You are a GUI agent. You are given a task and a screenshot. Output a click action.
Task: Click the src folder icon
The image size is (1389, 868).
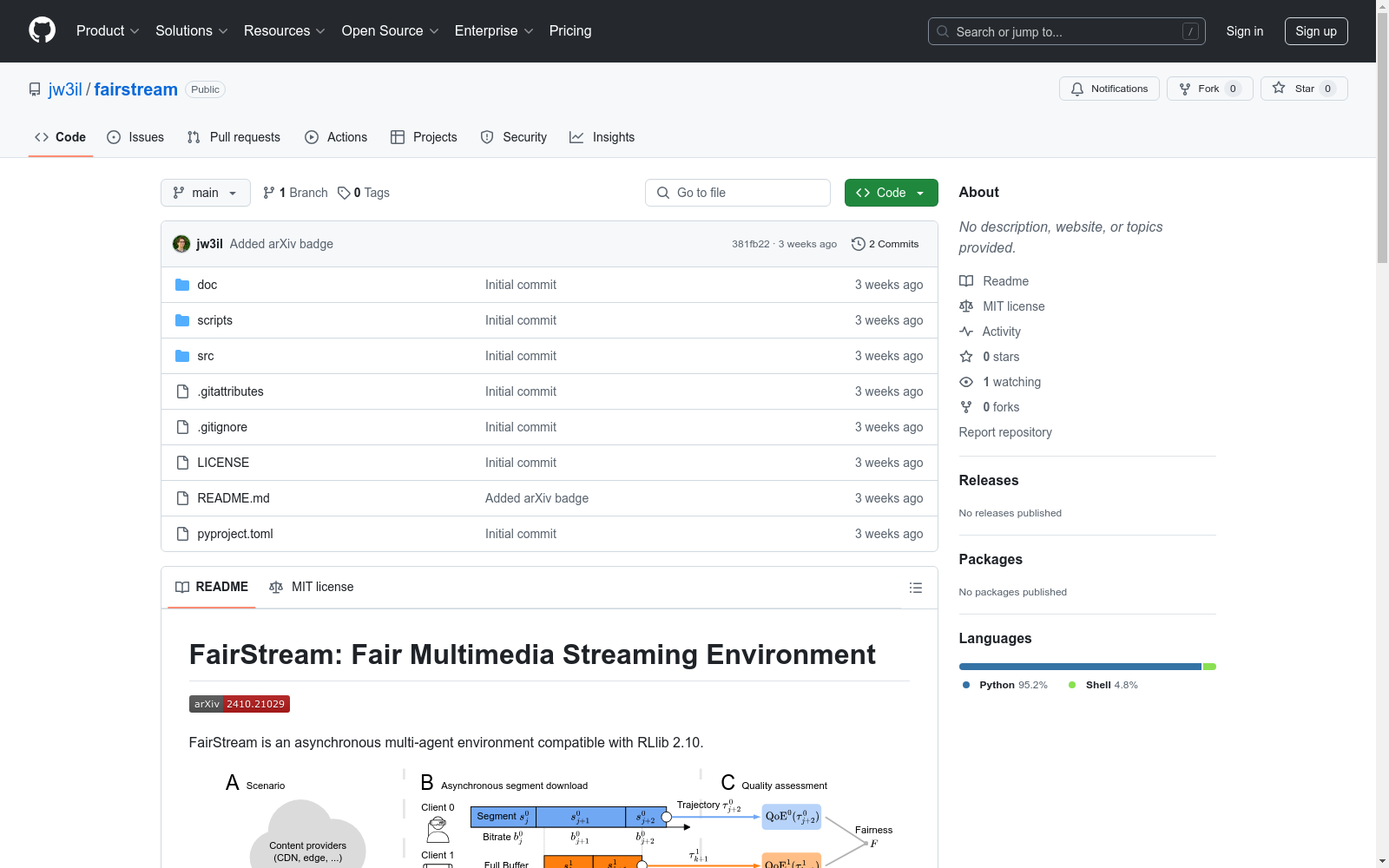pyautogui.click(x=182, y=356)
